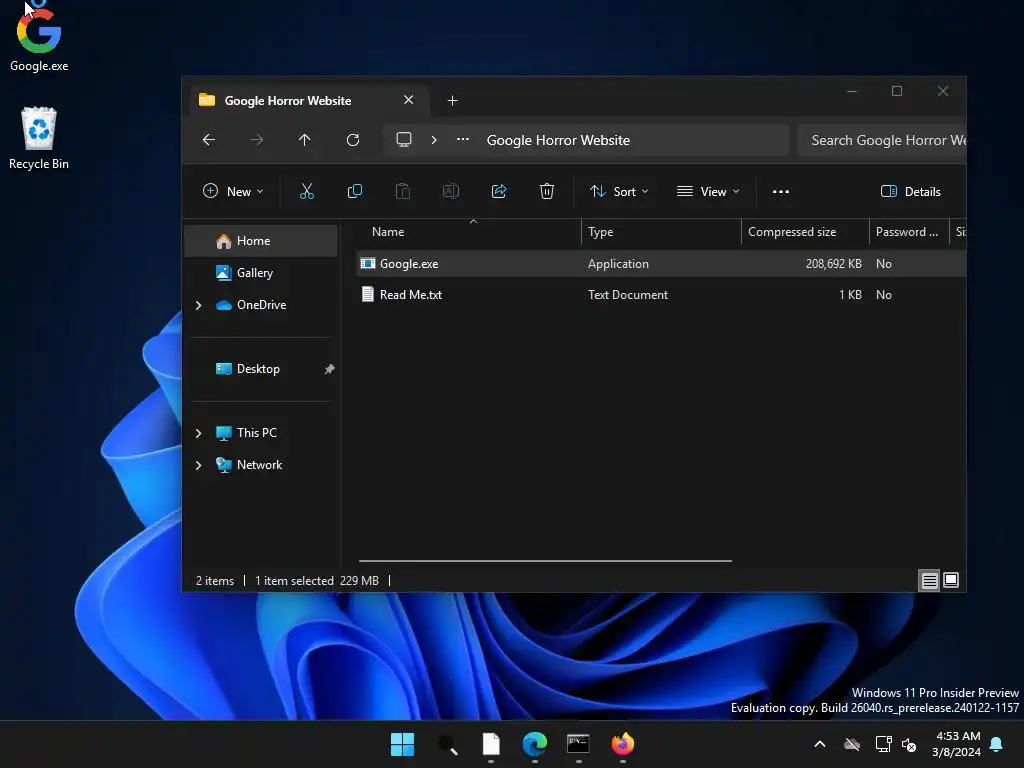This screenshot has height=768, width=1024.
Task: Click the address bar path text
Action: [x=558, y=140]
